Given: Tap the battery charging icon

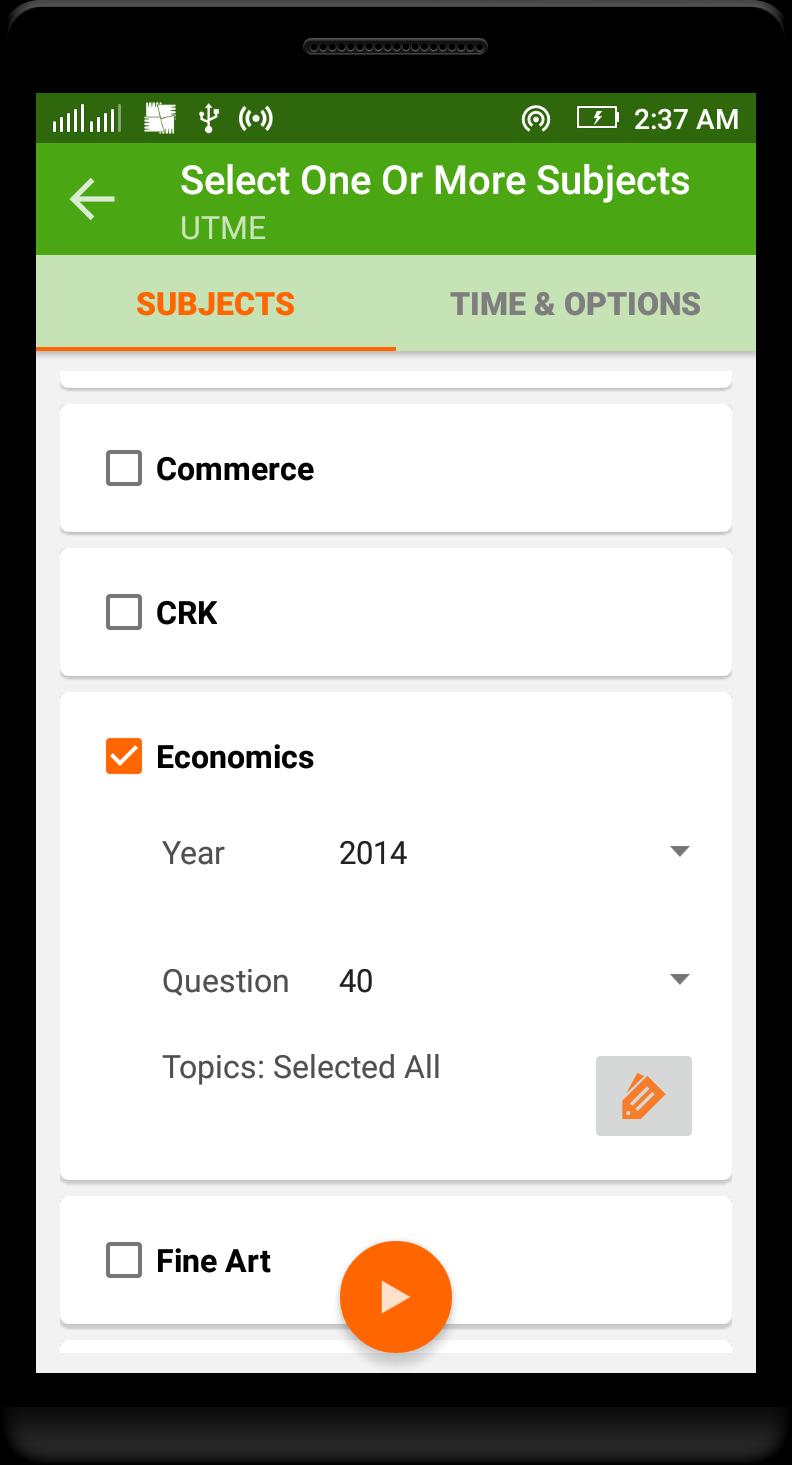Looking at the screenshot, I should [598, 118].
